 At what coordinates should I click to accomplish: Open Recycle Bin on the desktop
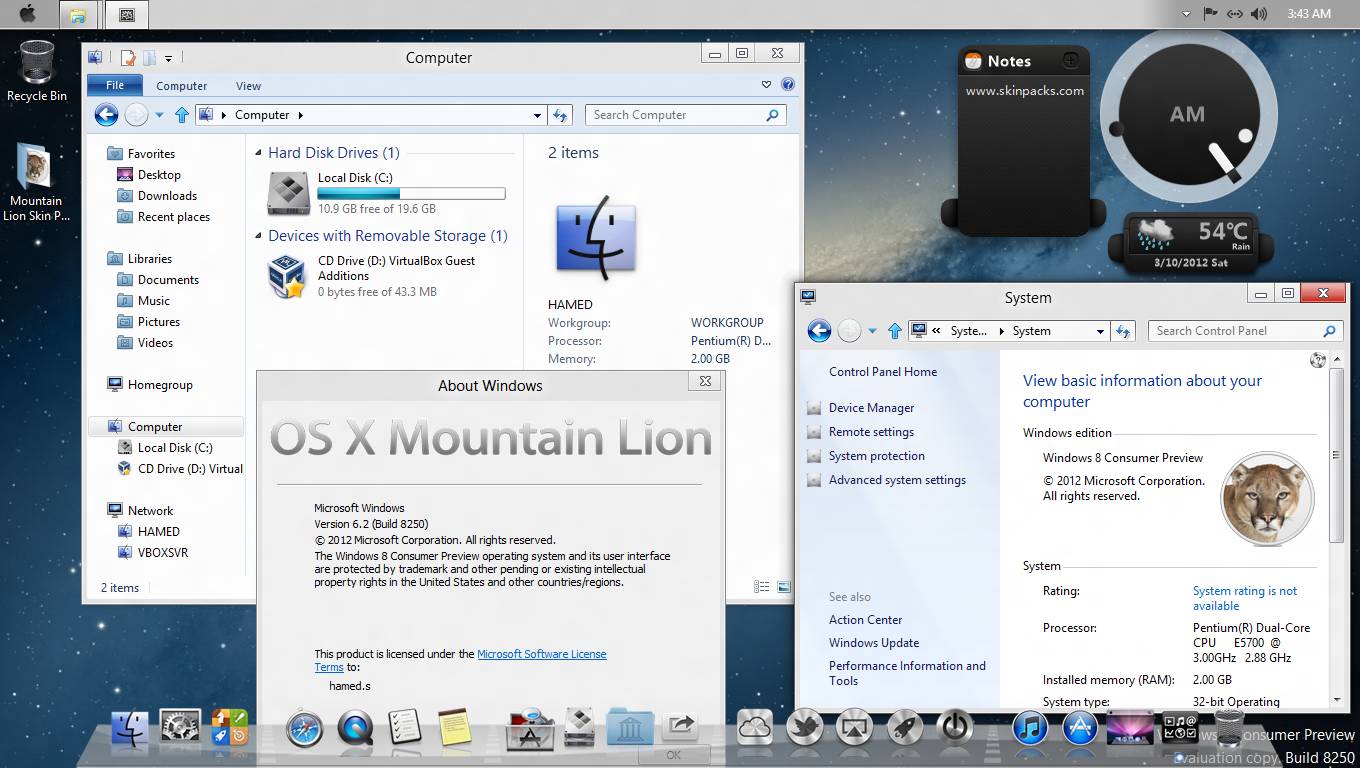tap(37, 70)
